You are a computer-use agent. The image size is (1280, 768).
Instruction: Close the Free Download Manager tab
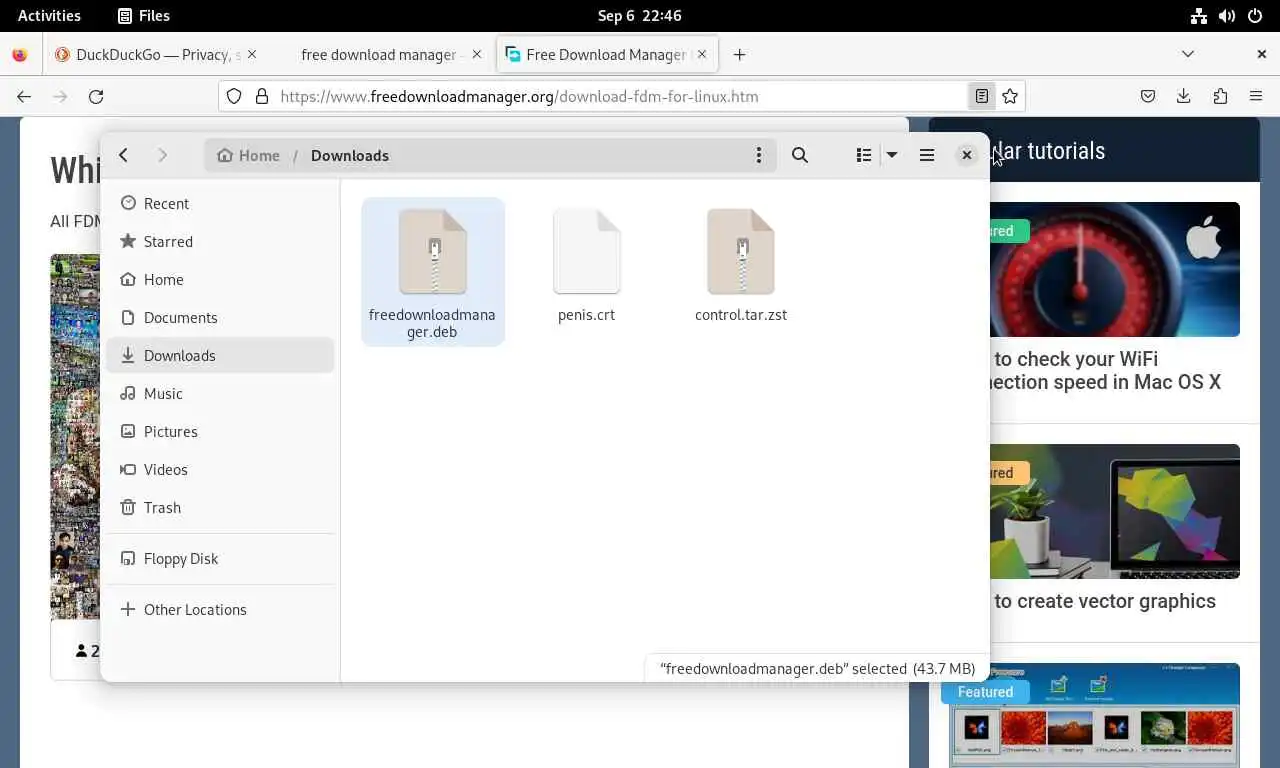click(702, 54)
